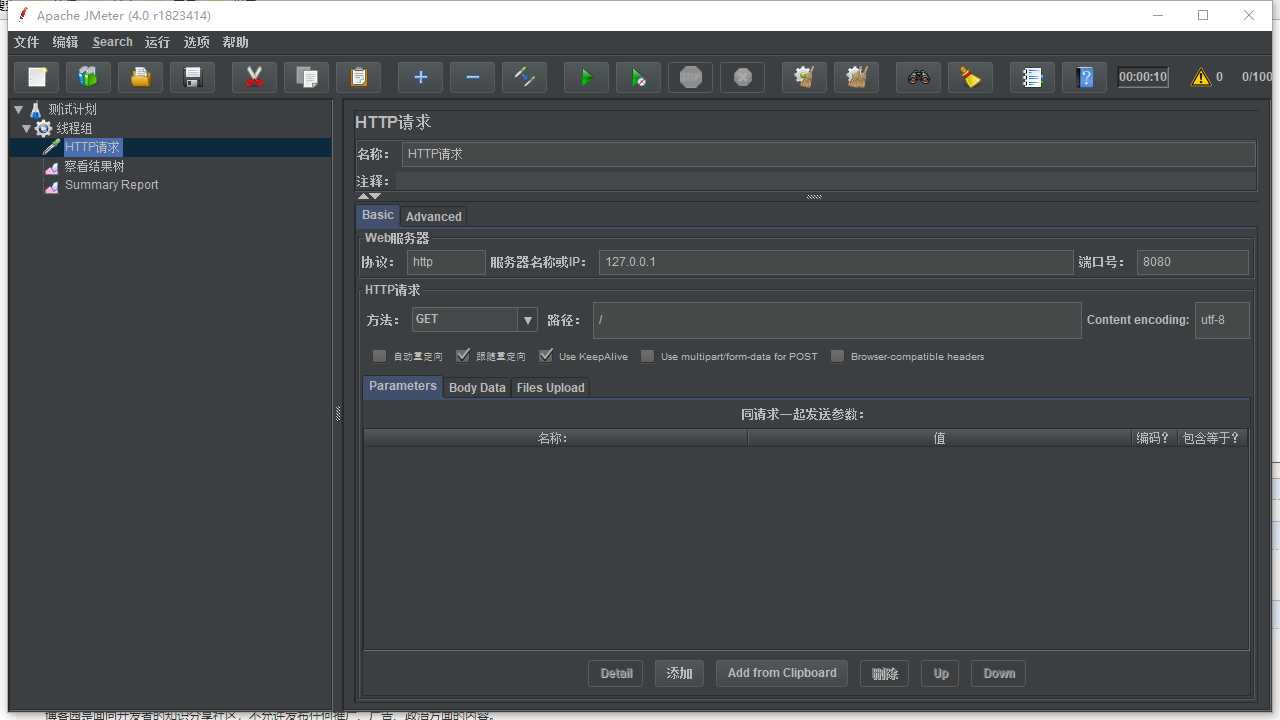Enable Browser-compatible headers checkbox
Viewport: 1280px width, 720px height.
(838, 356)
